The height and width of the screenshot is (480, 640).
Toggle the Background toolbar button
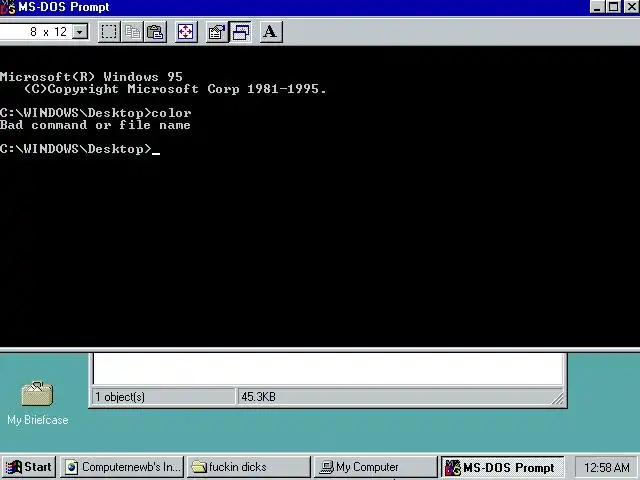(x=241, y=32)
